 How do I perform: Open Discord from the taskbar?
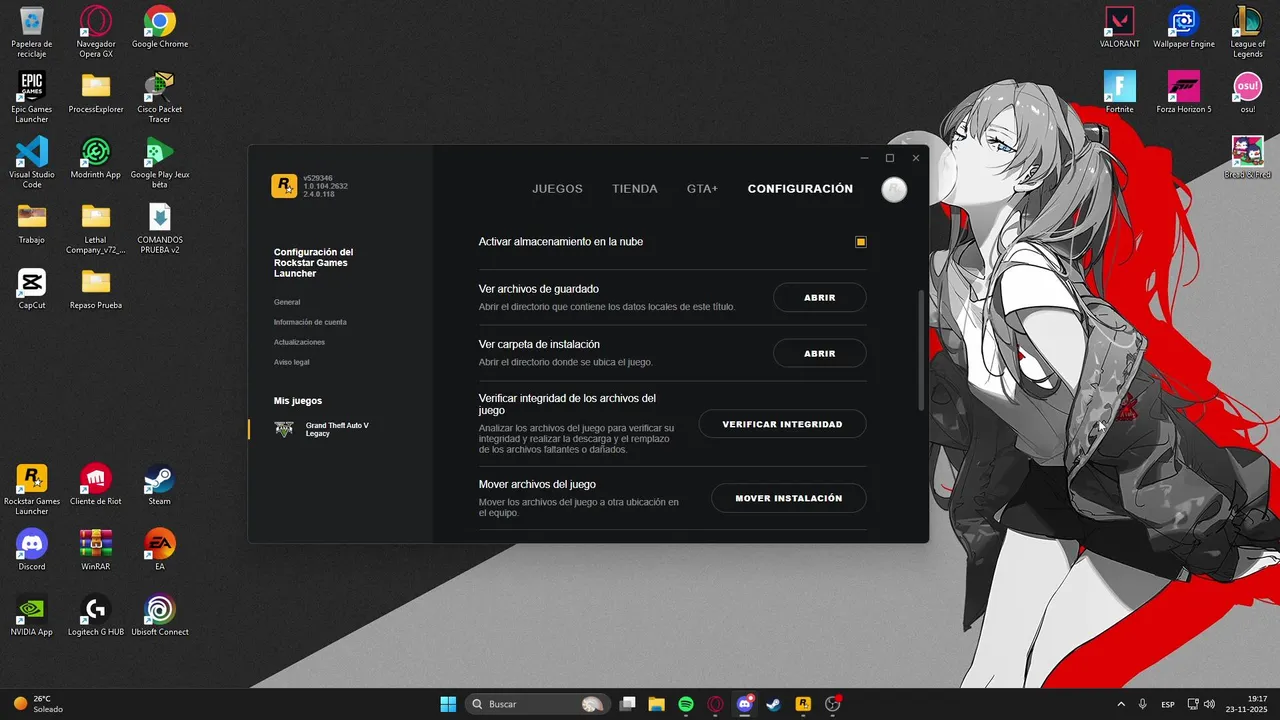745,704
